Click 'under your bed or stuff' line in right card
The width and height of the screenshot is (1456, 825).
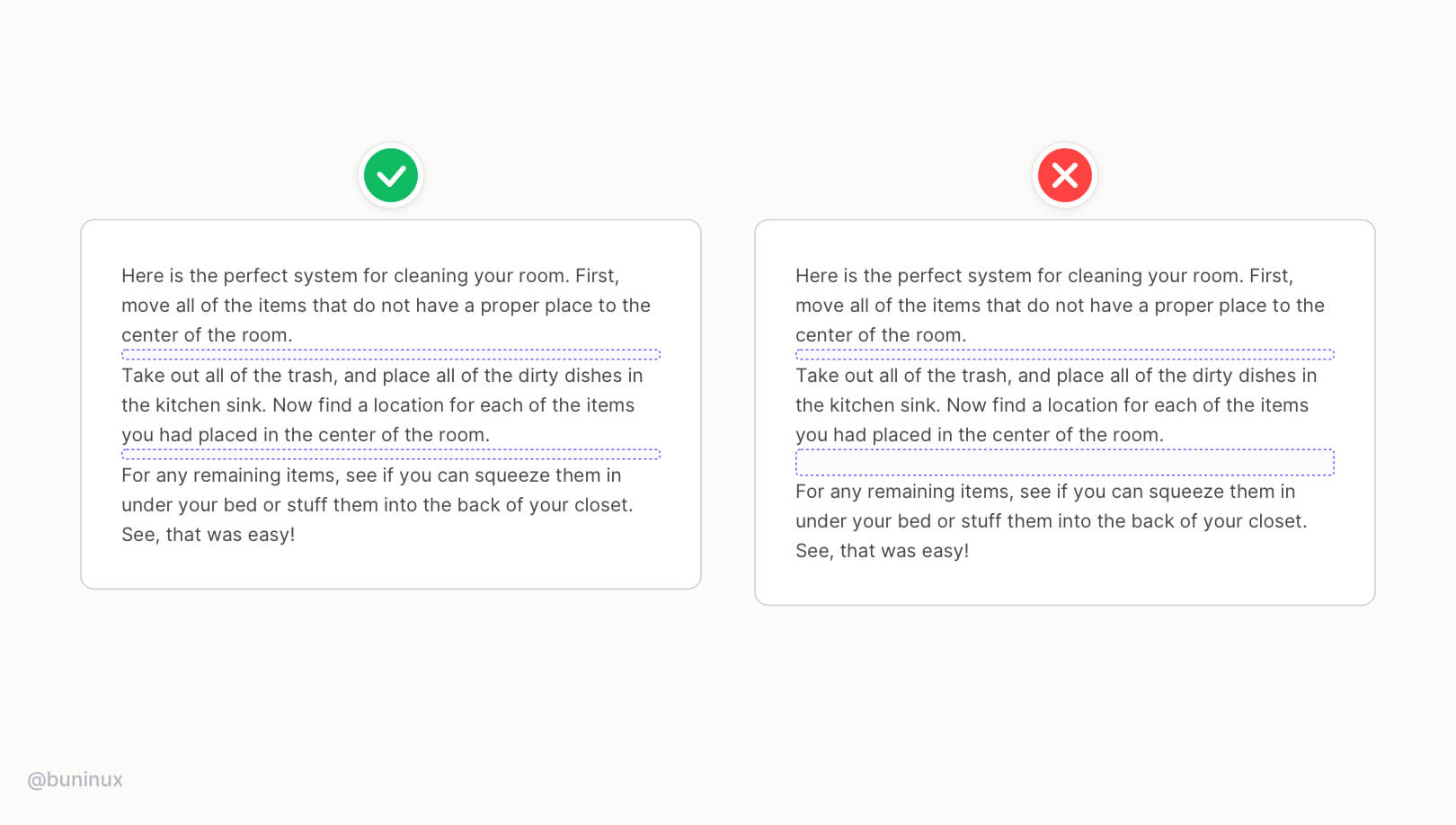[1052, 521]
